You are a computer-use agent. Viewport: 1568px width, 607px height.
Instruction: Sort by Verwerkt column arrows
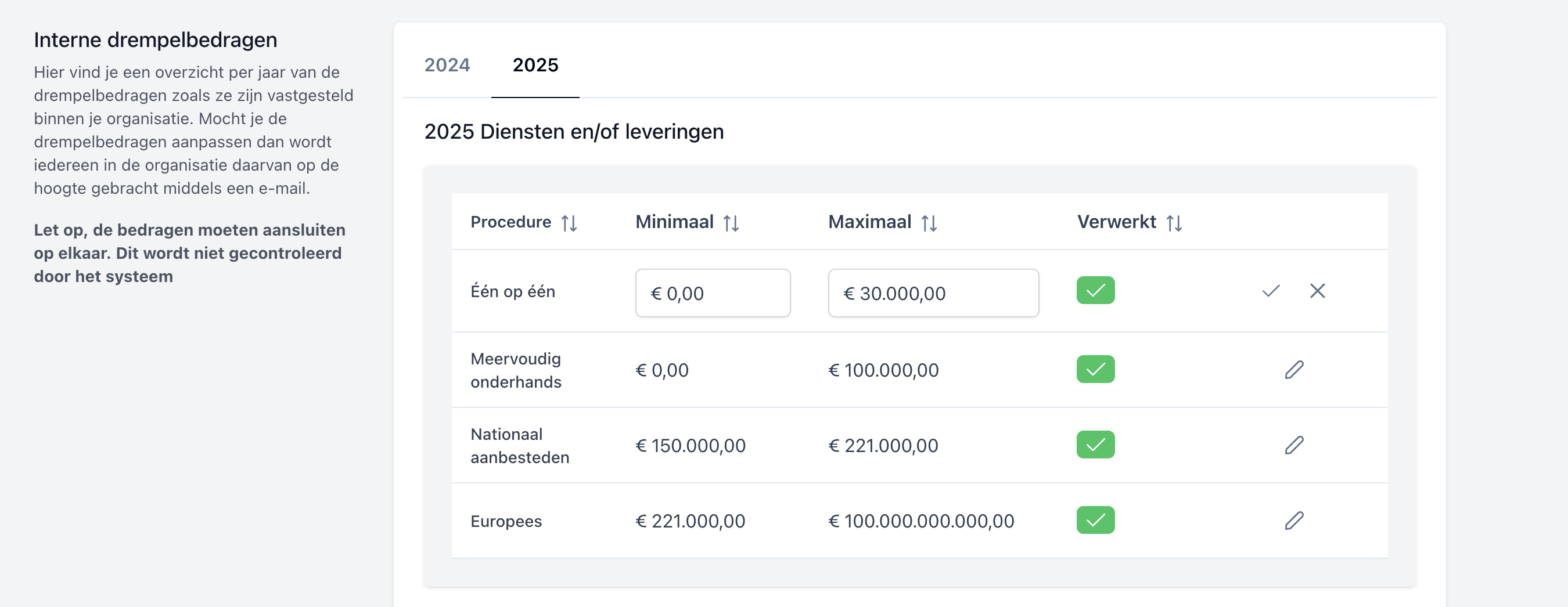pos(1174,223)
